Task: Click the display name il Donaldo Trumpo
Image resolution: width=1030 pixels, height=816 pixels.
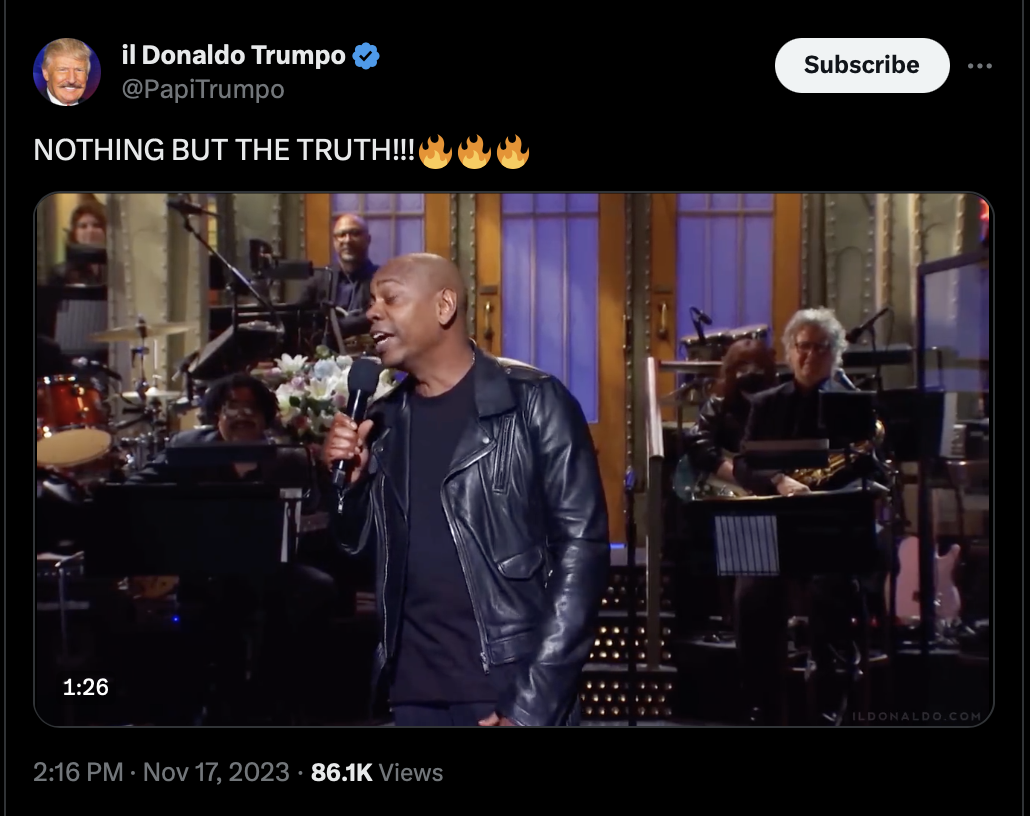Action: click(x=234, y=55)
